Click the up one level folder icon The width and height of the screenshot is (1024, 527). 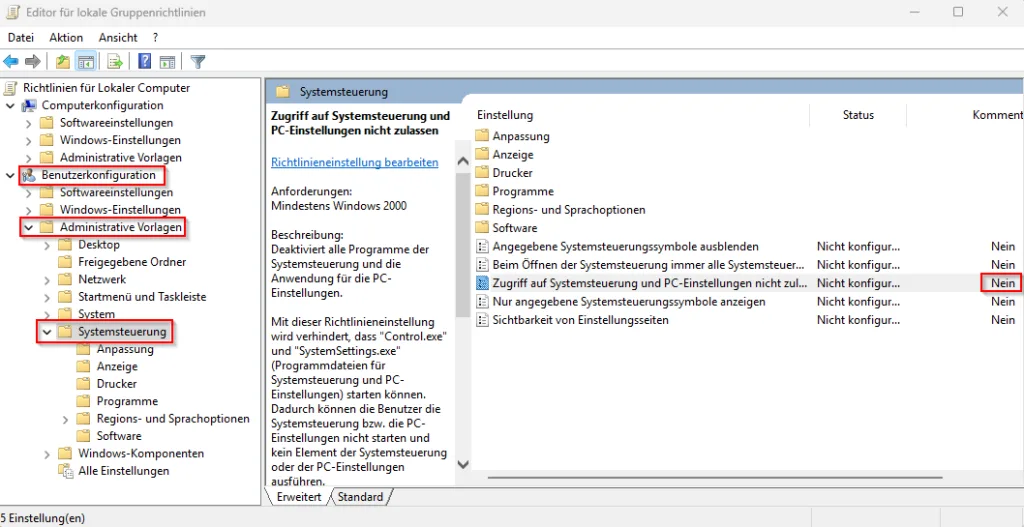click(63, 62)
